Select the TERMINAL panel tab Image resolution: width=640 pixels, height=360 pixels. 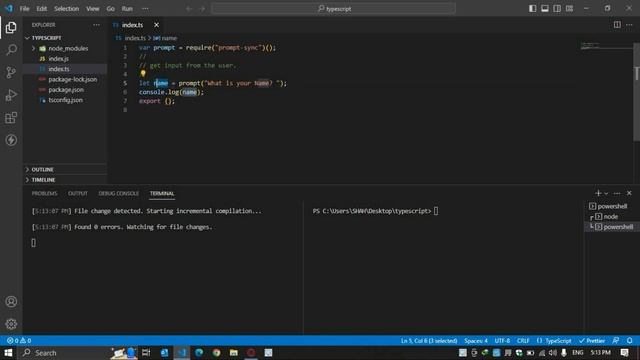(162, 193)
